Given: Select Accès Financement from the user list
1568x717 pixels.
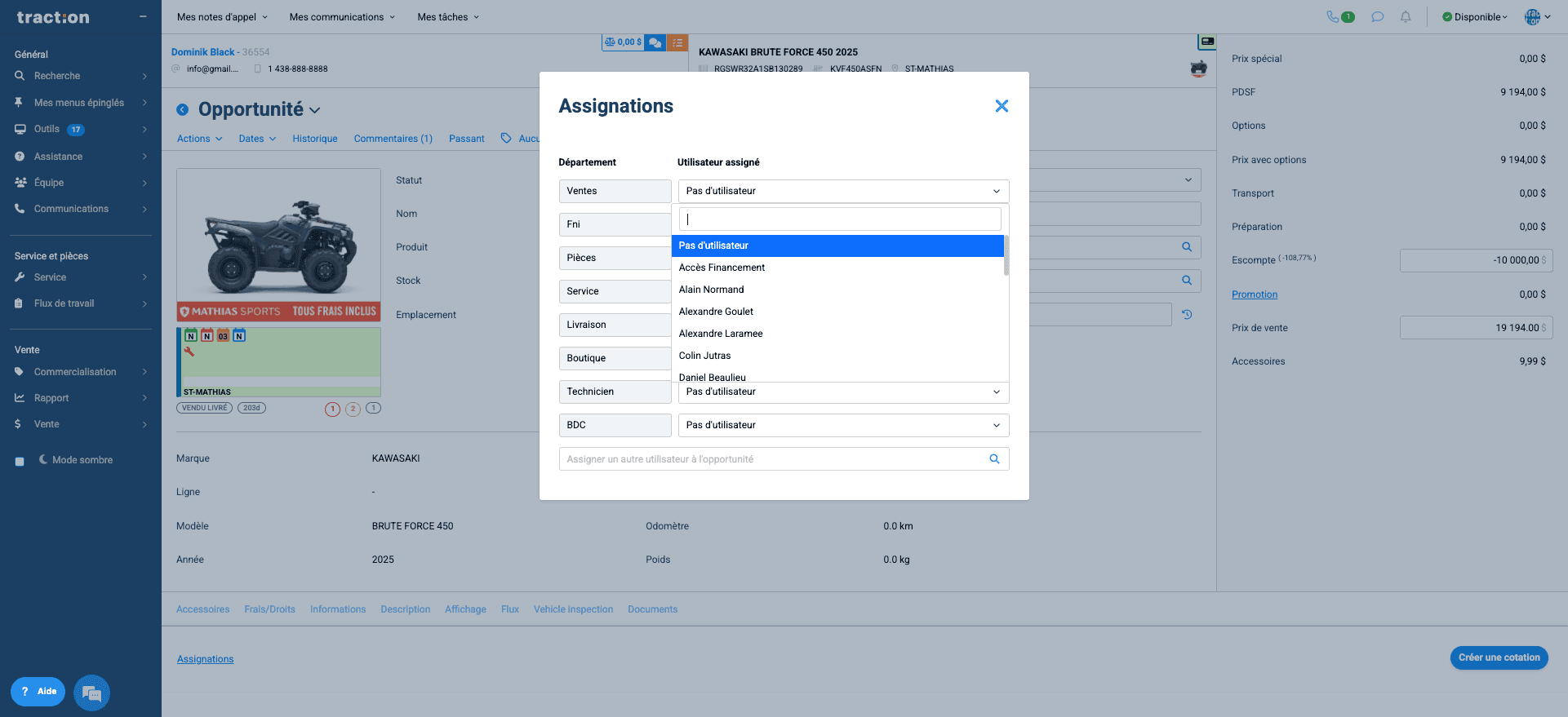Looking at the screenshot, I should (837, 268).
